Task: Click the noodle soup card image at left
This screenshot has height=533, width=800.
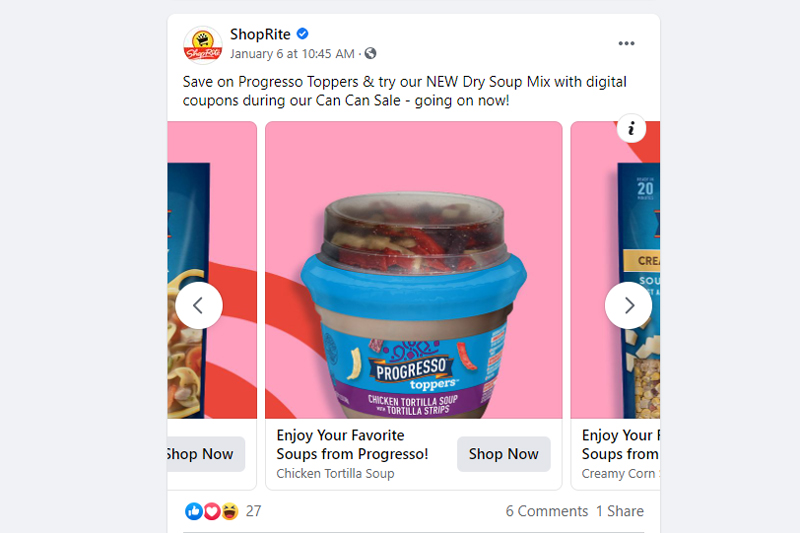Action: click(x=212, y=270)
